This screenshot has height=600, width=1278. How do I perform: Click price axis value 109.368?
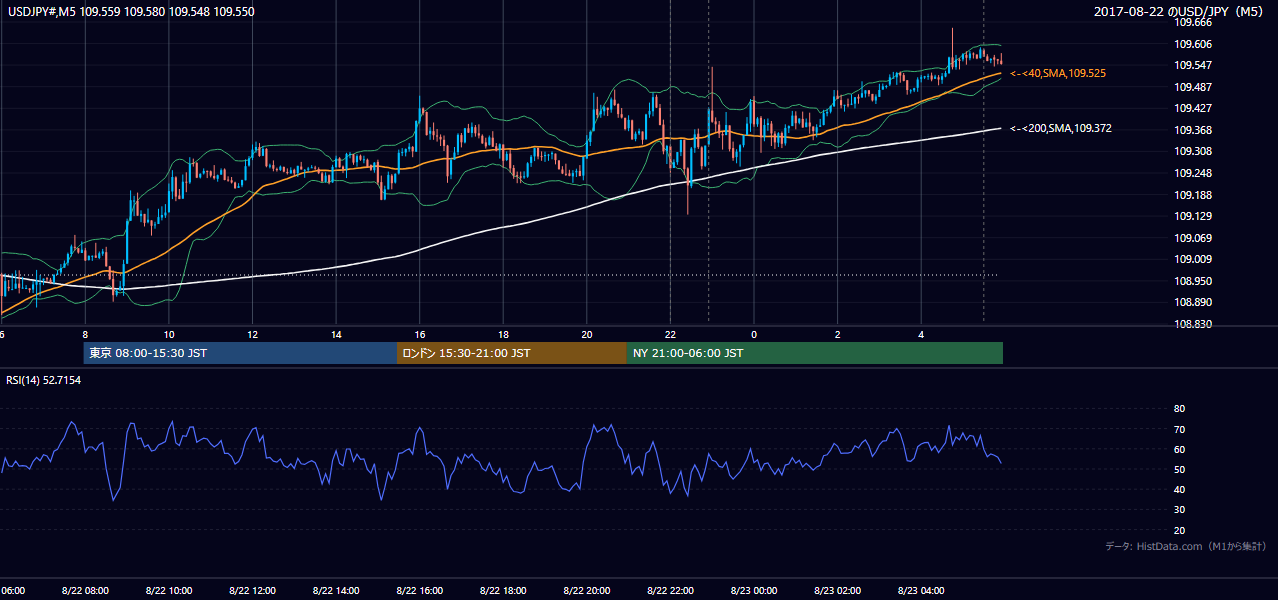pos(1193,130)
